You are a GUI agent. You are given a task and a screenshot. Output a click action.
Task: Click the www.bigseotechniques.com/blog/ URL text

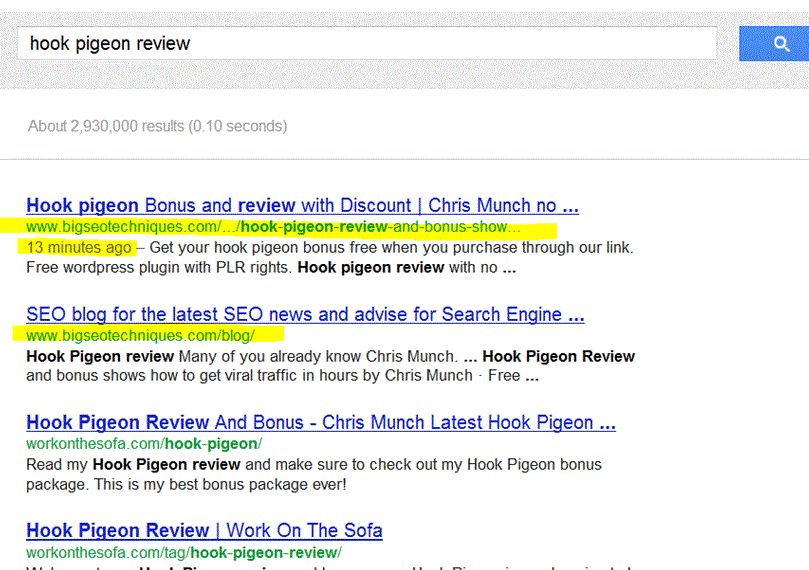pyautogui.click(x=140, y=335)
